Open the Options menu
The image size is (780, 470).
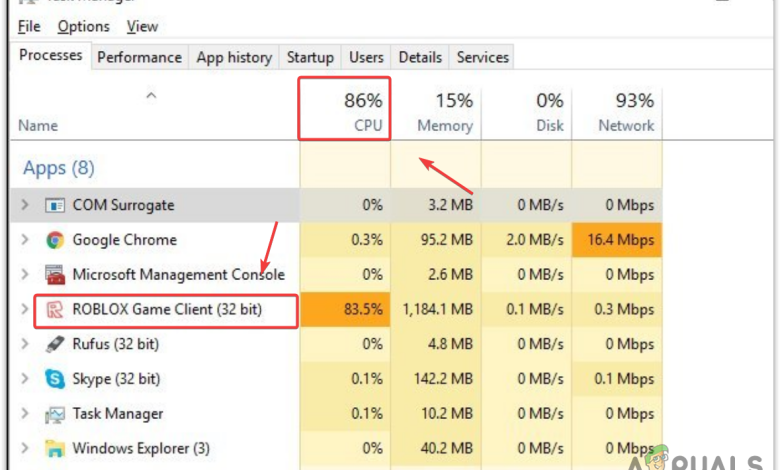point(83,27)
